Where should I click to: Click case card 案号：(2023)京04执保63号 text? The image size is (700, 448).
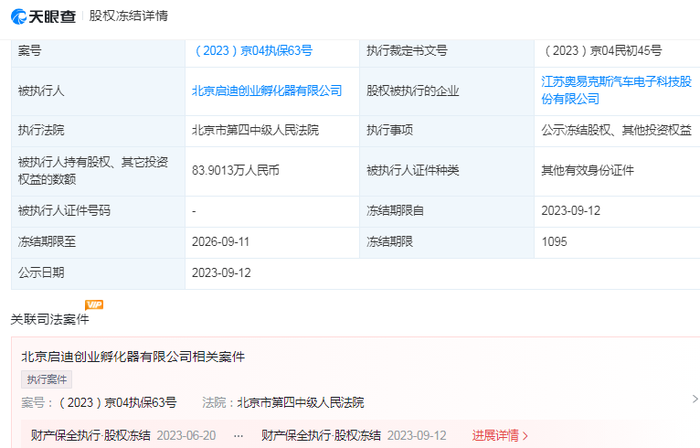coord(99,403)
